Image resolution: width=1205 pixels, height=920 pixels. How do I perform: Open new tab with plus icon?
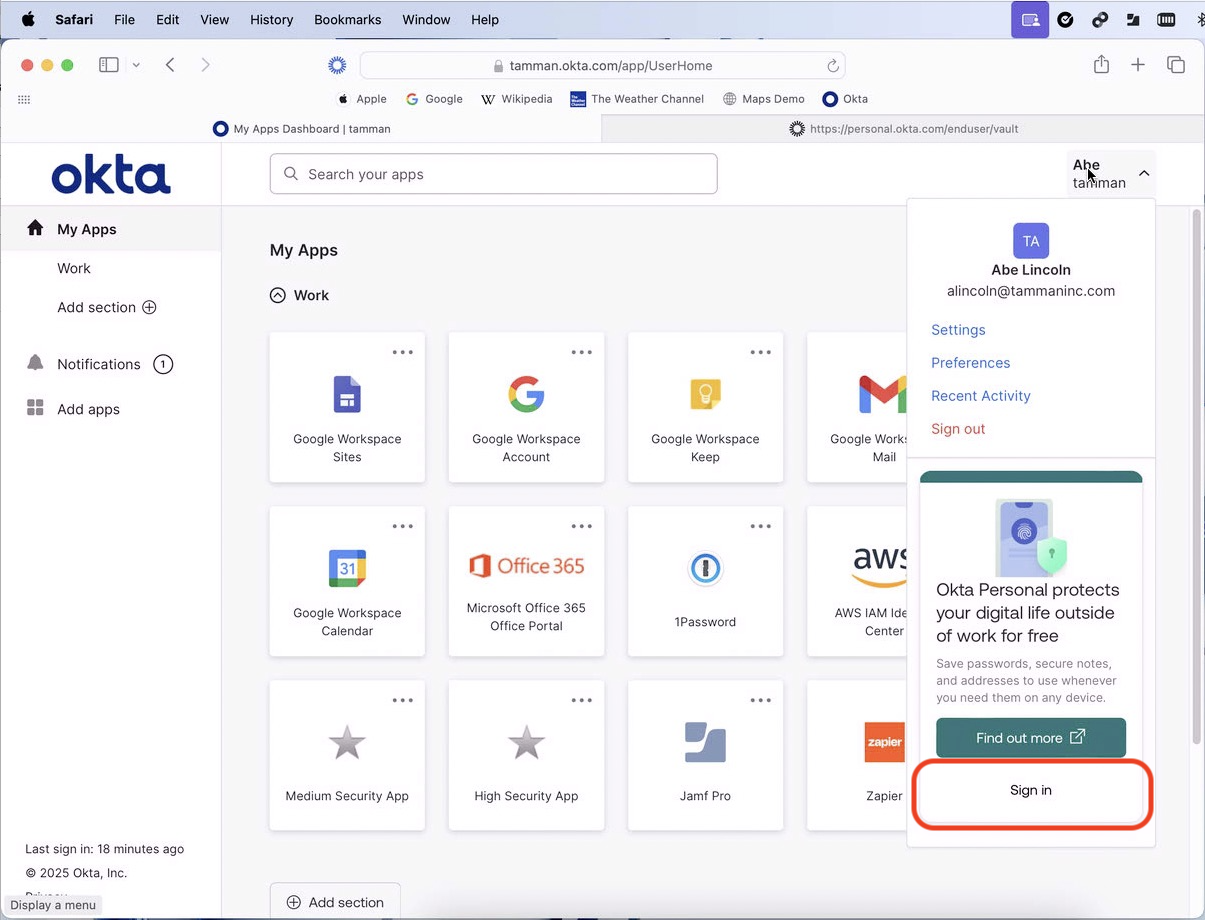click(x=1138, y=65)
